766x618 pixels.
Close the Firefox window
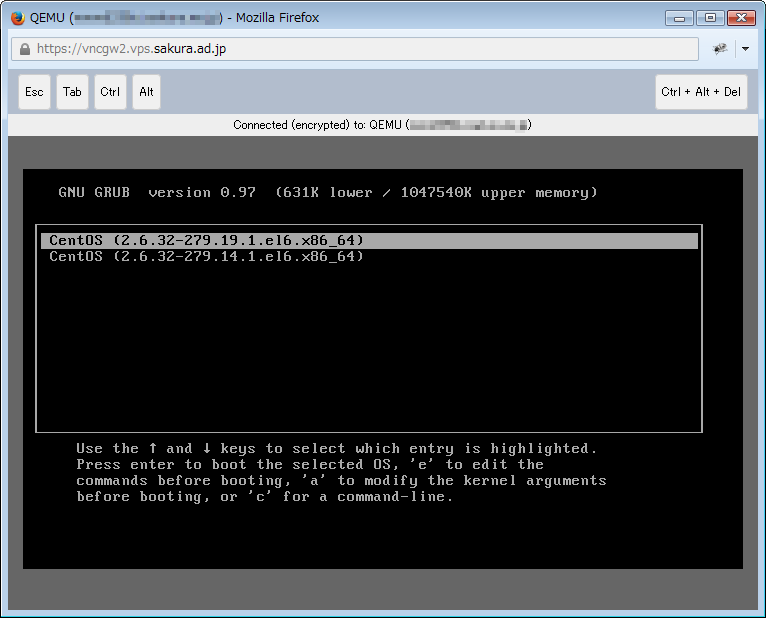(742, 18)
